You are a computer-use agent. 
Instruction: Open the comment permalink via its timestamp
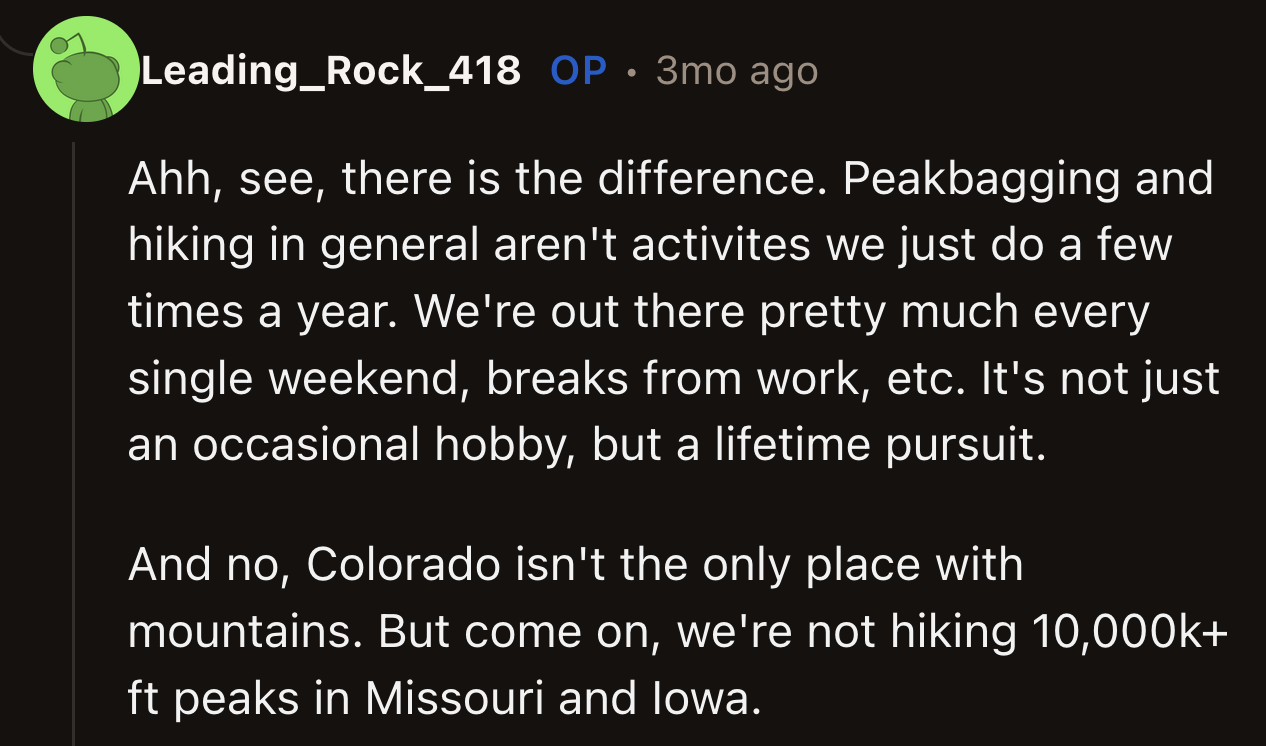tap(736, 71)
